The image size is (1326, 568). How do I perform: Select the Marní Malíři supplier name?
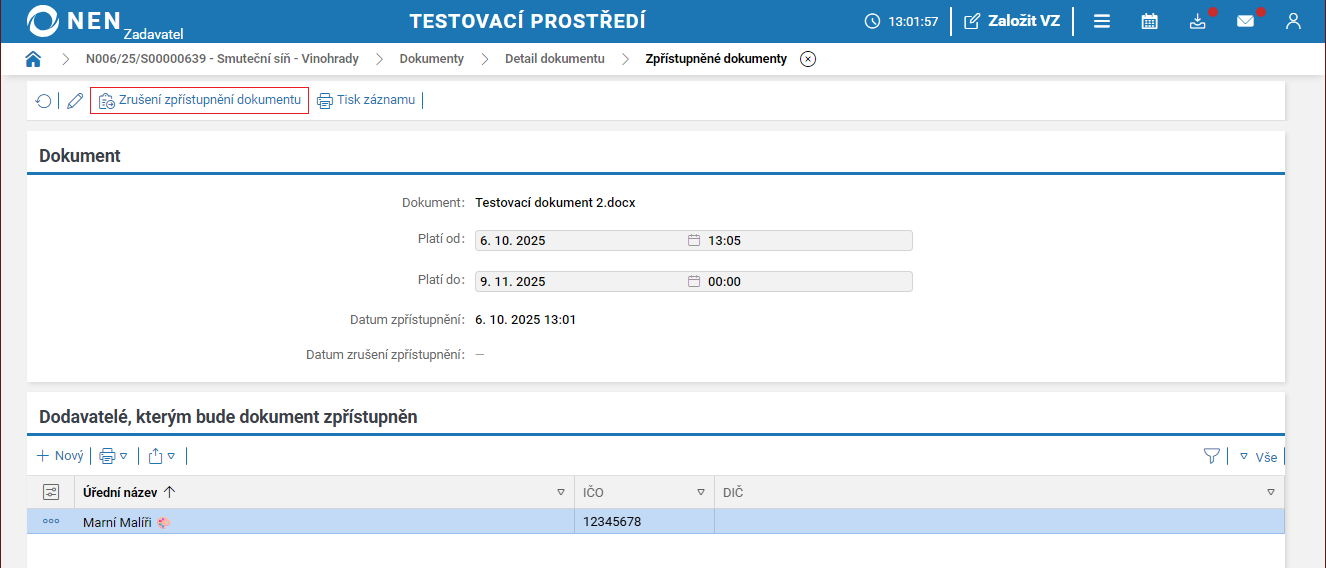pos(117,522)
